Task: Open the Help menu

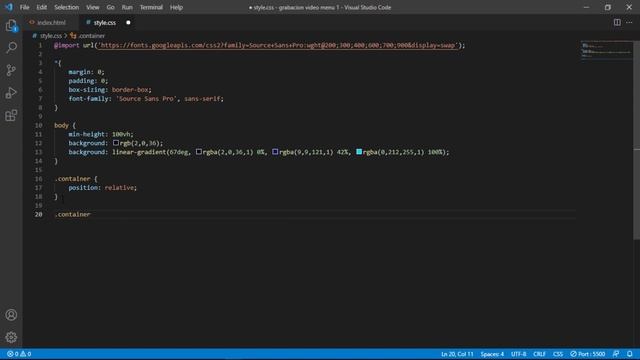Action: (176, 7)
